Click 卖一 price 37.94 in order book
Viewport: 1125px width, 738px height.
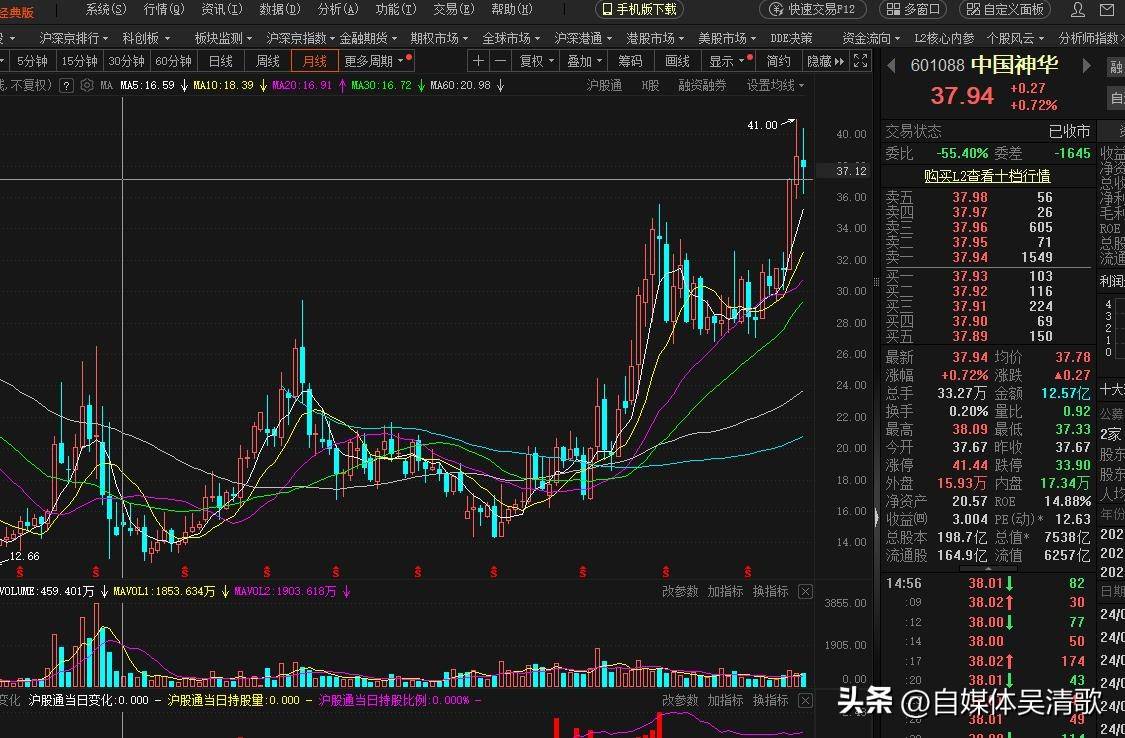[x=970, y=257]
